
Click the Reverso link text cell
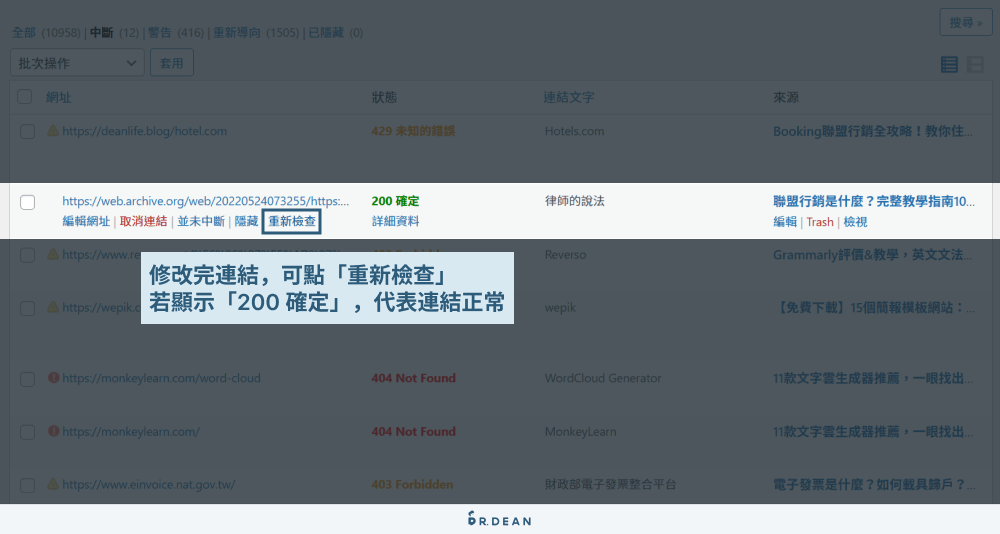[x=565, y=255]
